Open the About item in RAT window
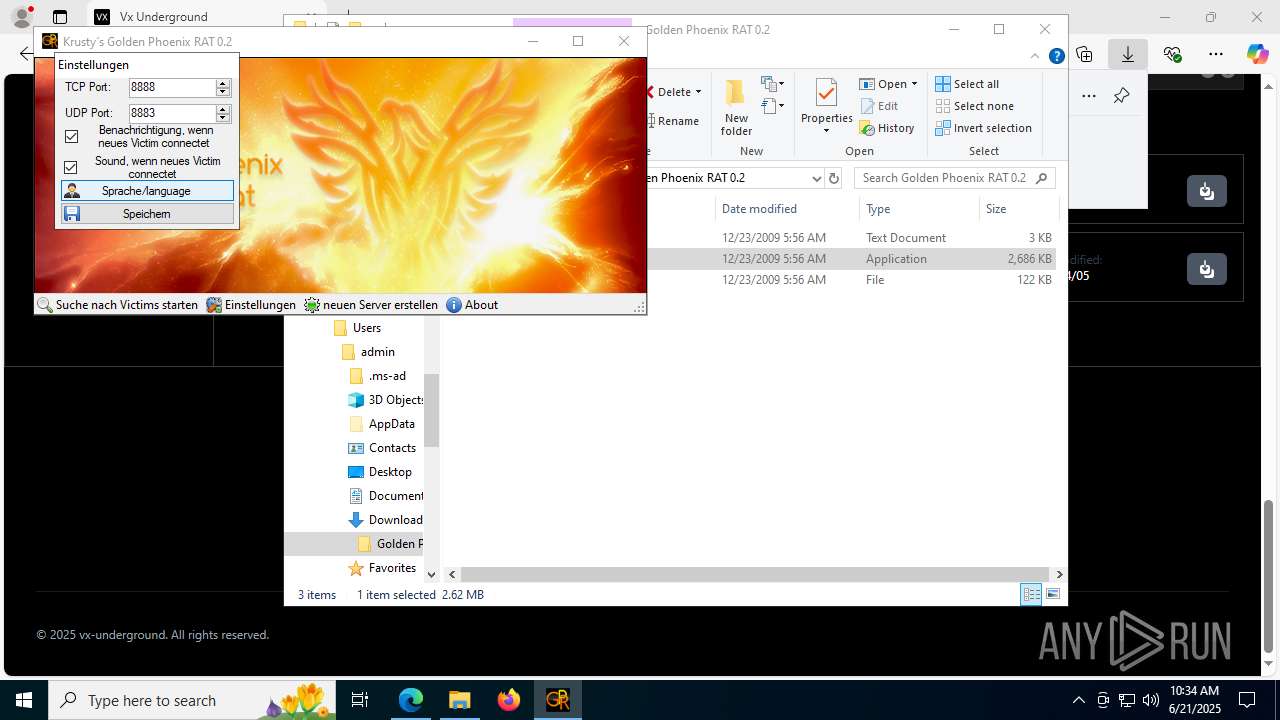The height and width of the screenshot is (720, 1280). [472, 305]
